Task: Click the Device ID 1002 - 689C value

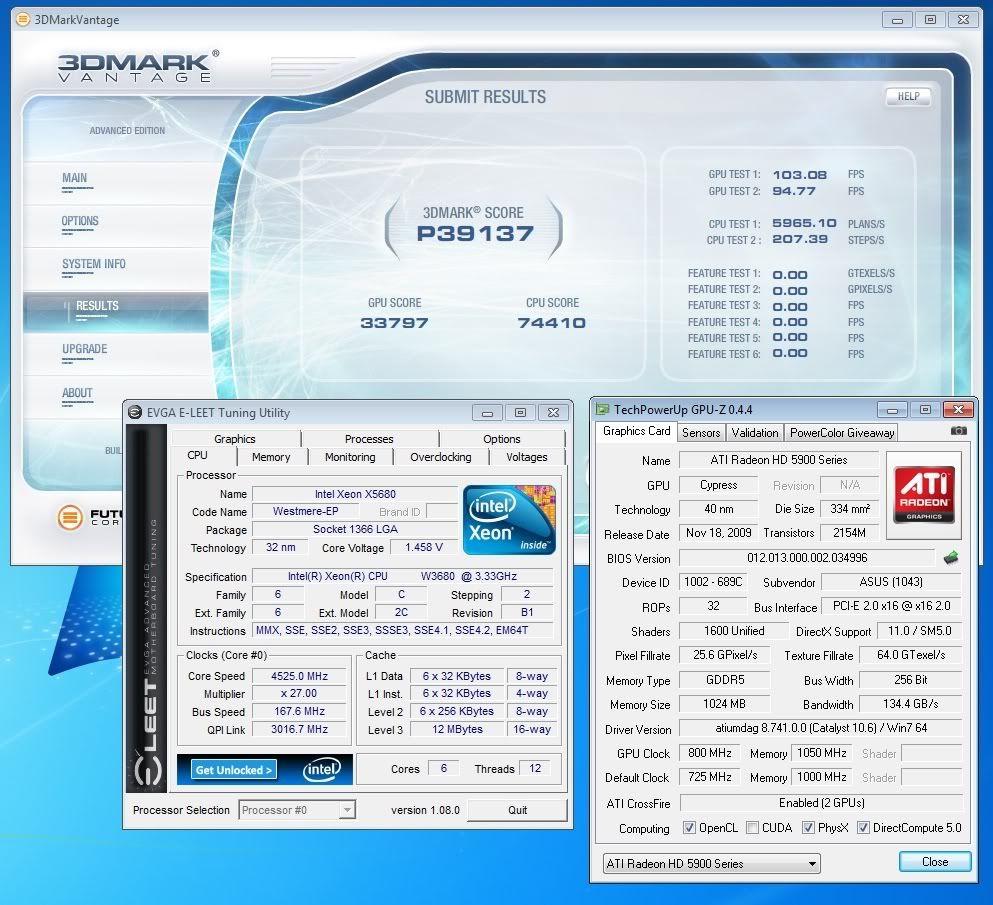Action: pyautogui.click(x=712, y=582)
